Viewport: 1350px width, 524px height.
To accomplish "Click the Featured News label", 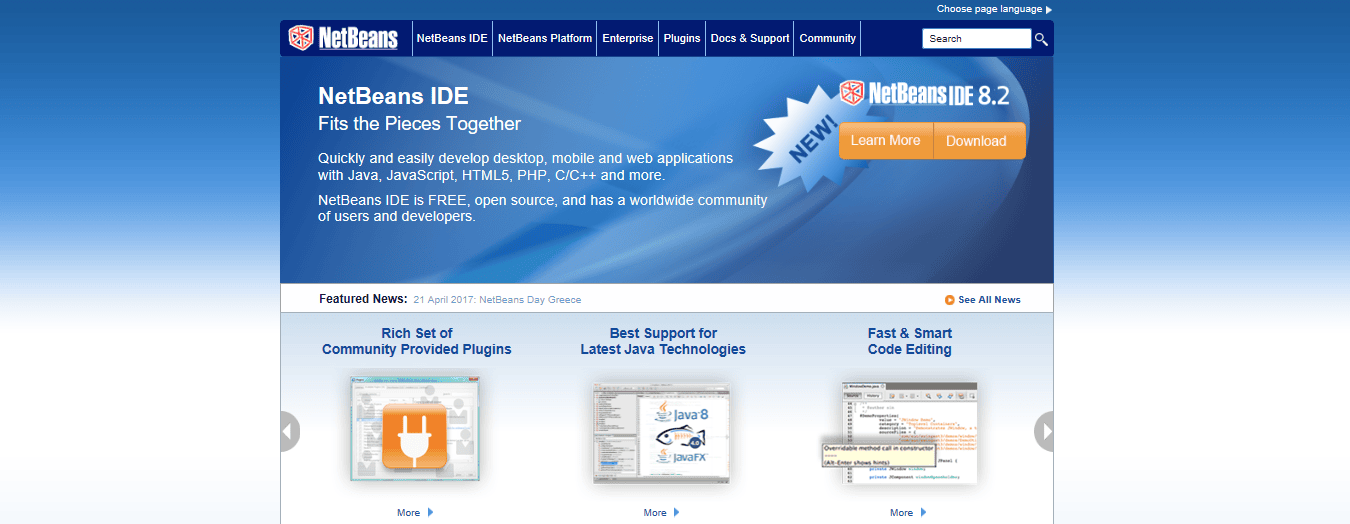I will 363,299.
